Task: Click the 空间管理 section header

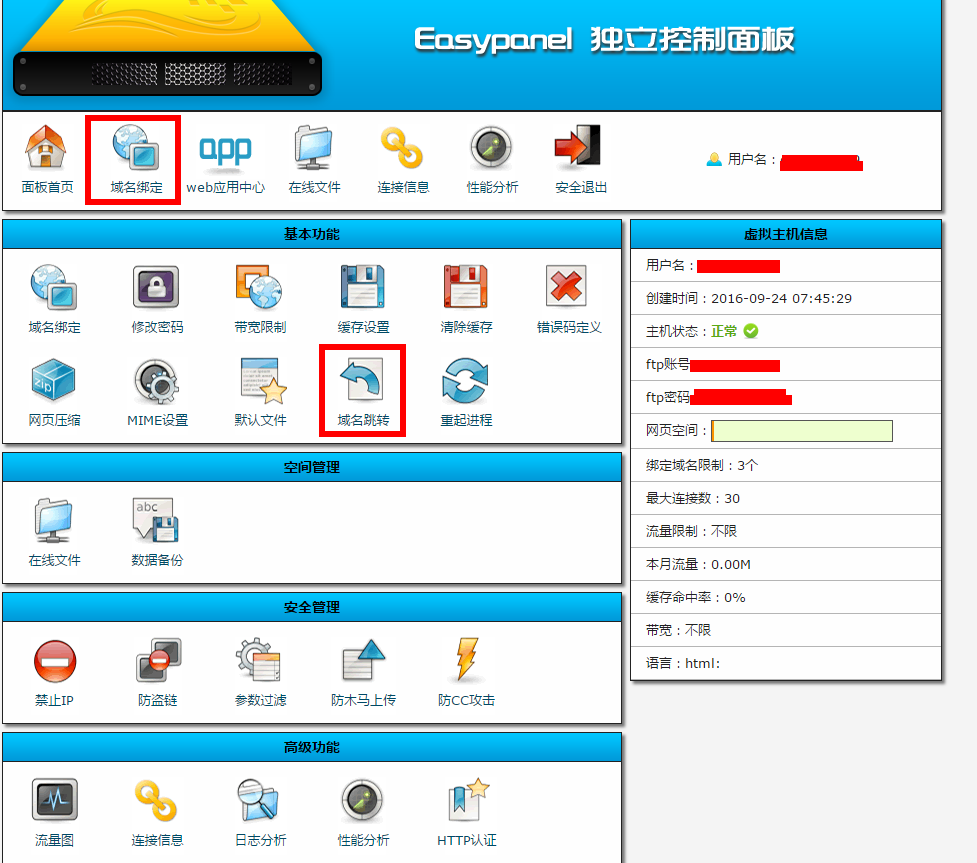Action: (x=312, y=467)
